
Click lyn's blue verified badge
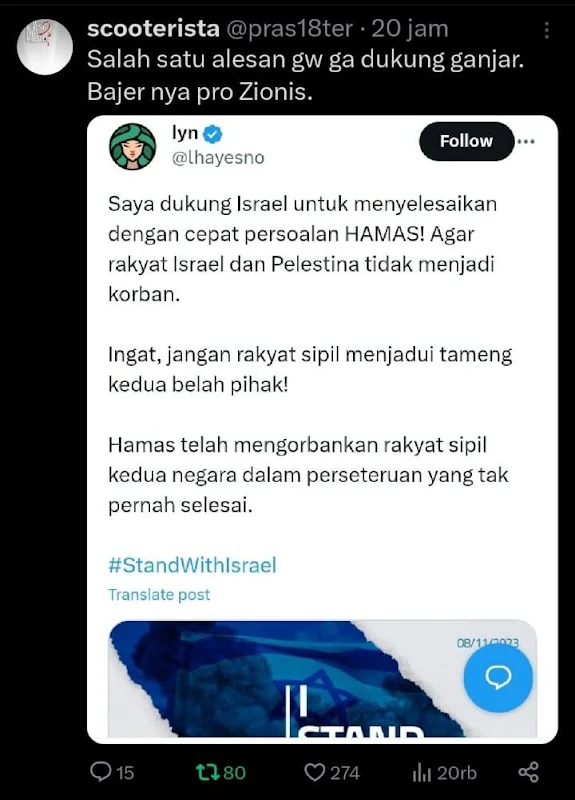coord(213,134)
